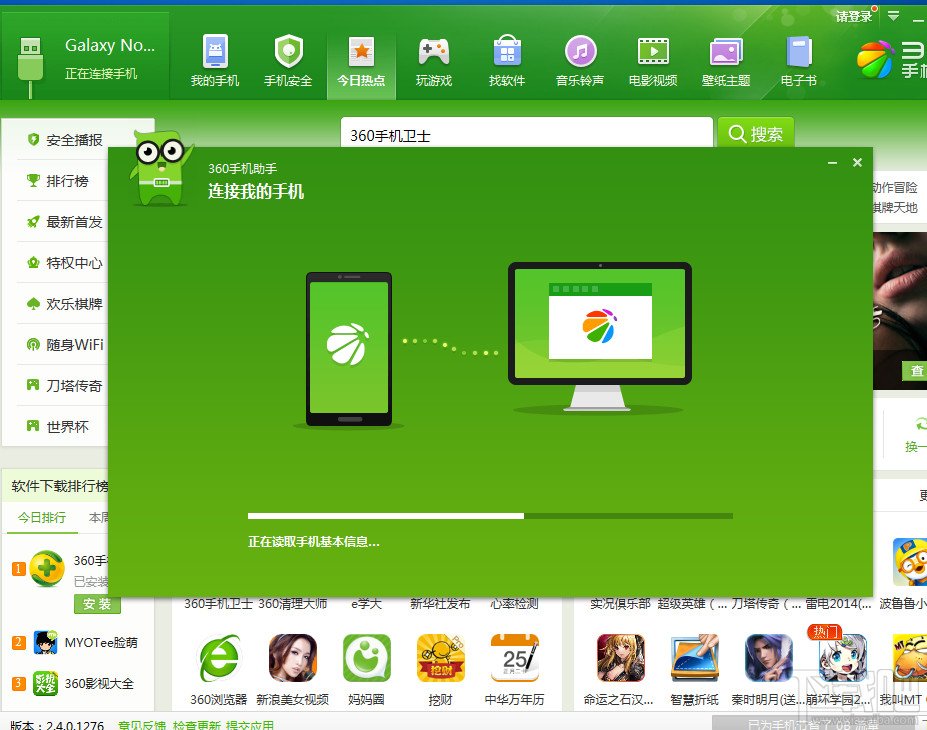Click the Galaxy Note device USB icon
Image resolution: width=927 pixels, height=730 pixels.
click(x=30, y=65)
